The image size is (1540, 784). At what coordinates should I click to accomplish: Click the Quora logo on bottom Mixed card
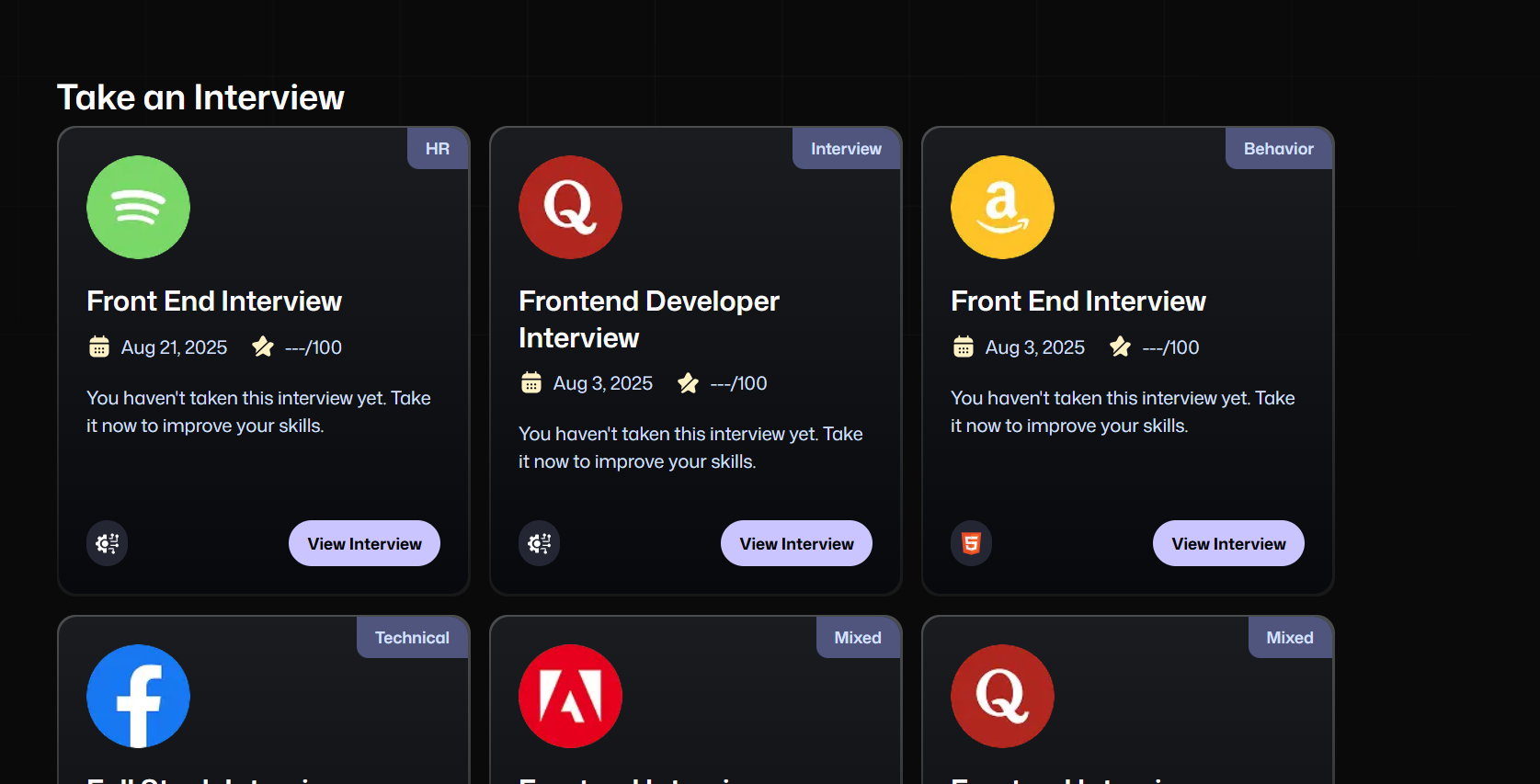click(1002, 696)
